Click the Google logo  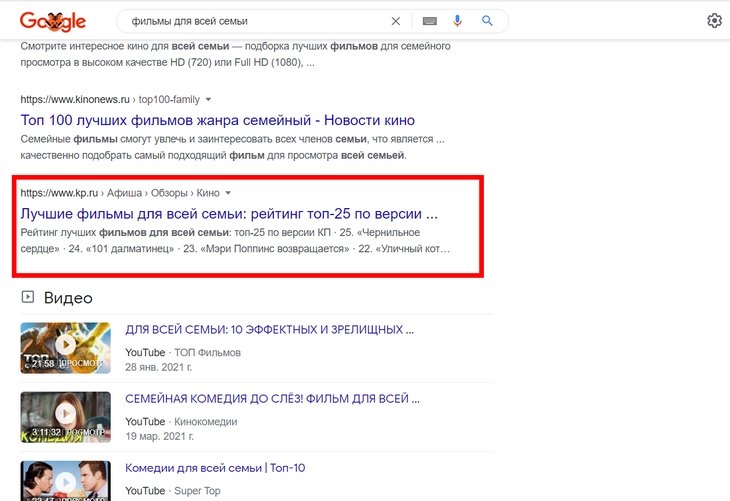coord(53,21)
